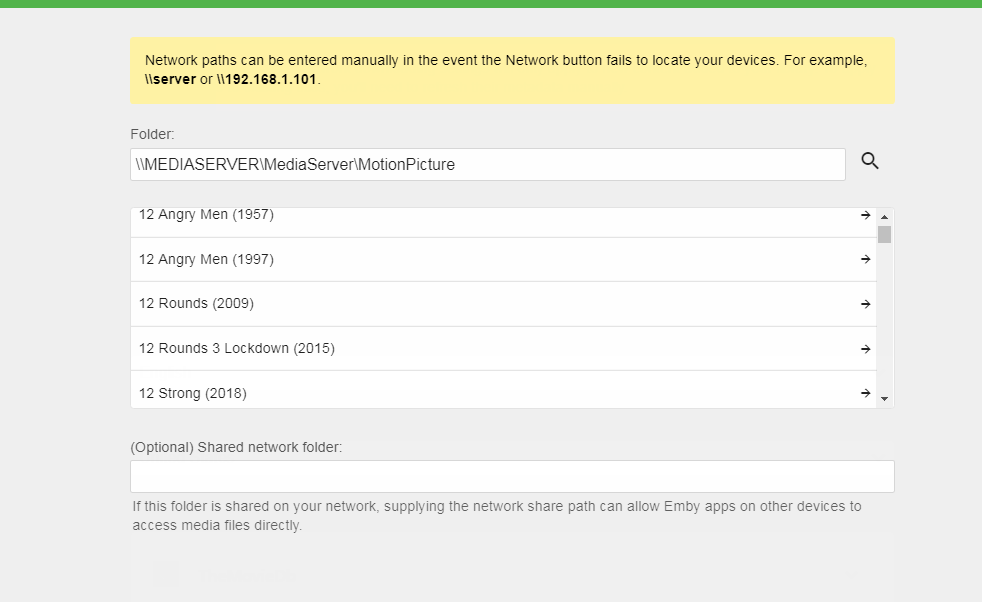Screen dimensions: 982x602
Task: Click the folder list scrollbar thumb
Action: [884, 234]
